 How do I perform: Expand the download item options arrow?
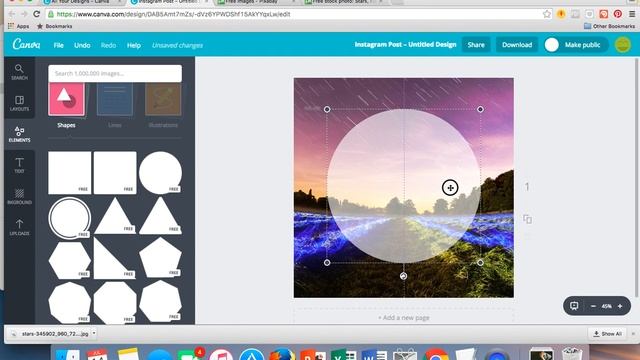[x=94, y=333]
